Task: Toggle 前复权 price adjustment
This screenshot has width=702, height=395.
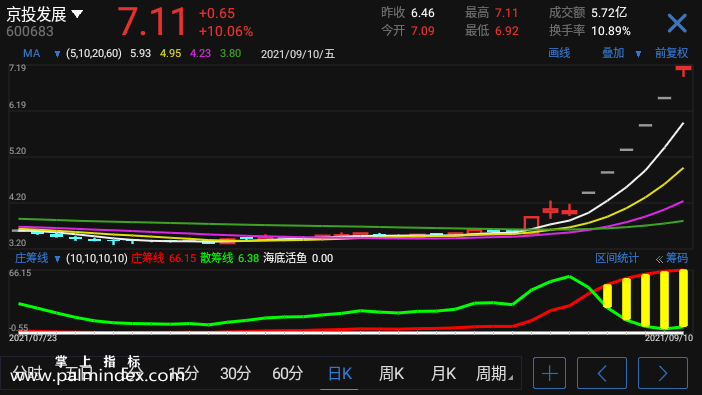Action: coord(671,53)
